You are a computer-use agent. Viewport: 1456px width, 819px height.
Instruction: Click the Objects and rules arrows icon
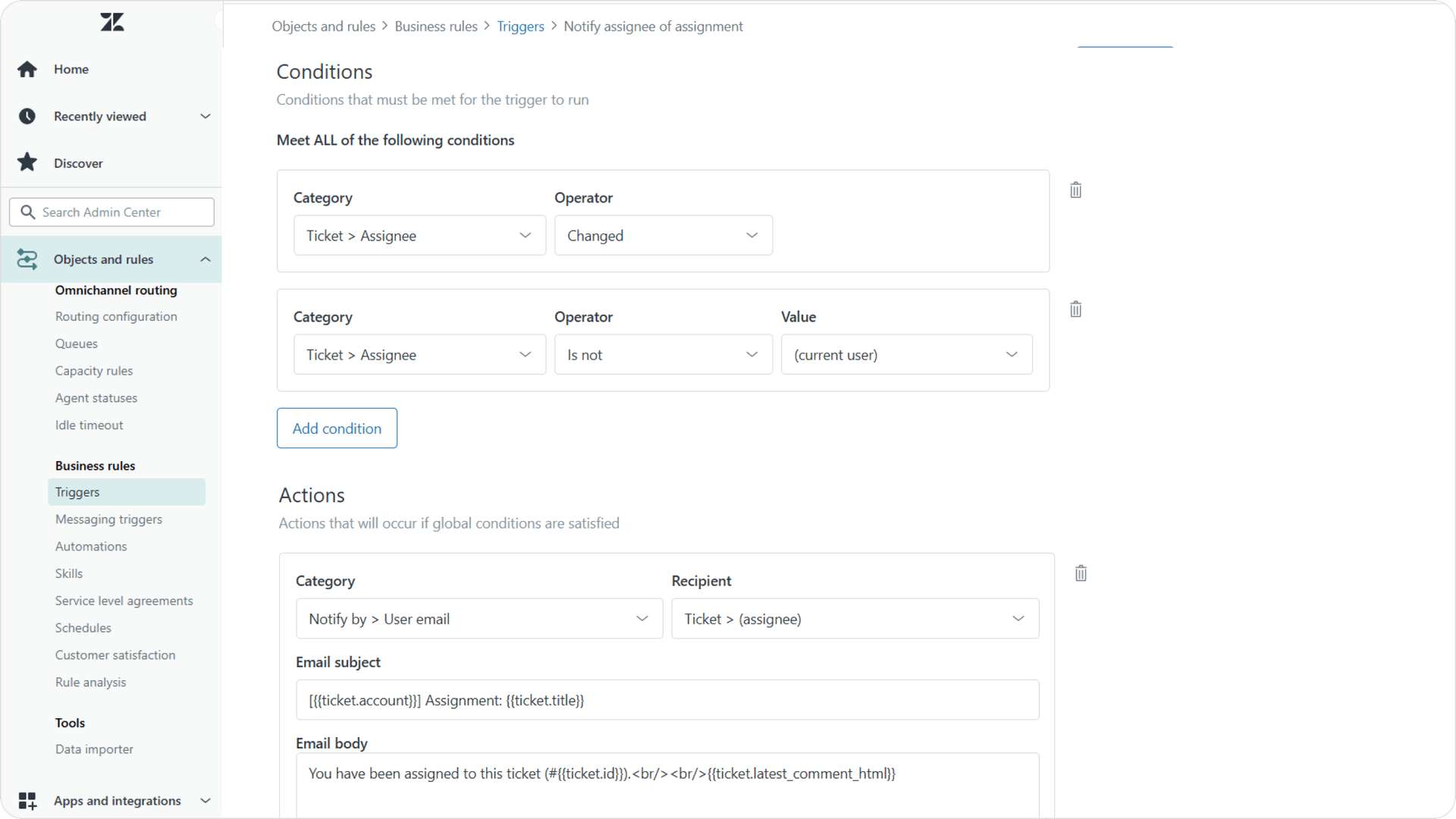point(27,259)
